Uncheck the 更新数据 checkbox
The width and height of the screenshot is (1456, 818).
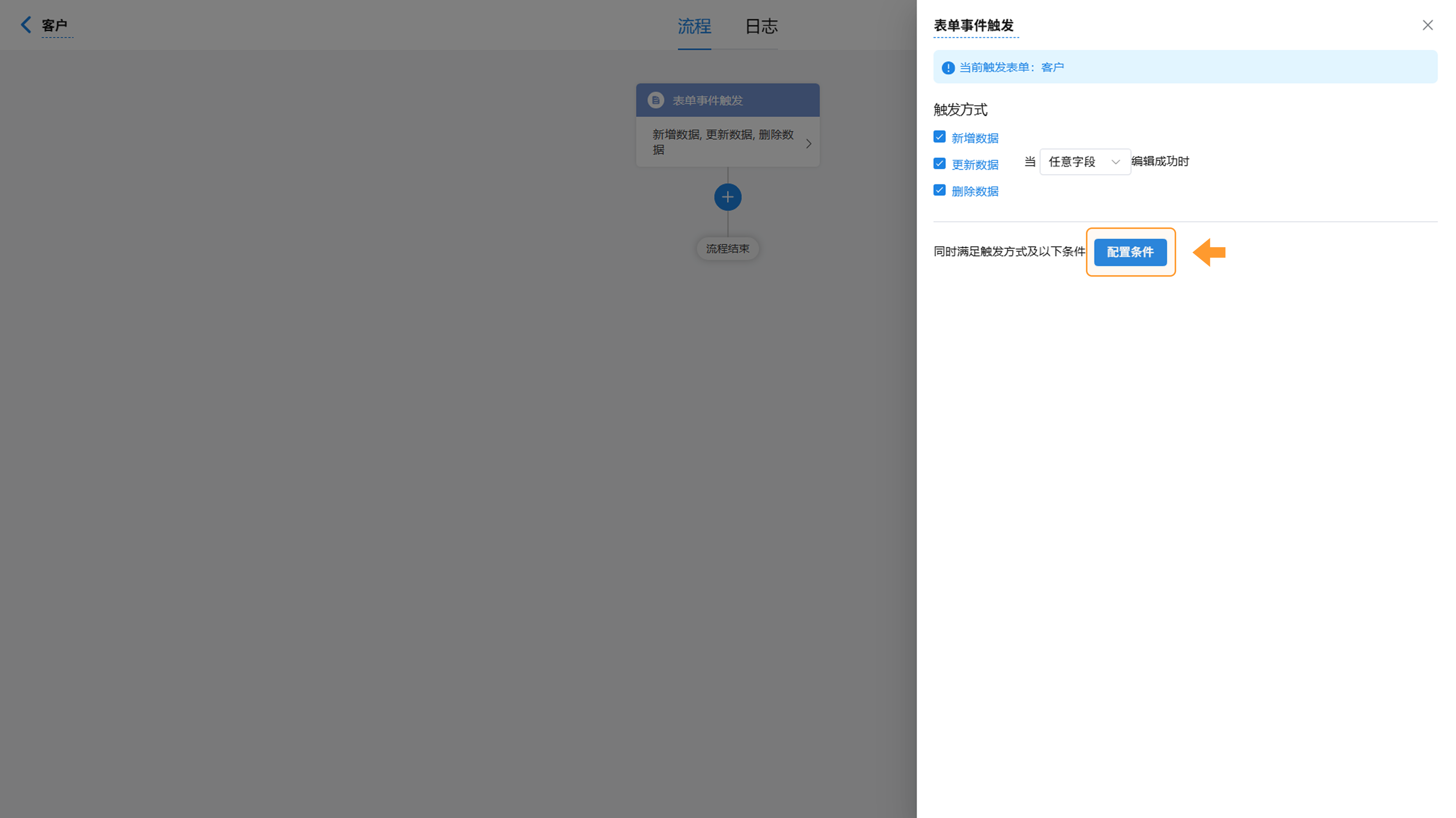940,164
